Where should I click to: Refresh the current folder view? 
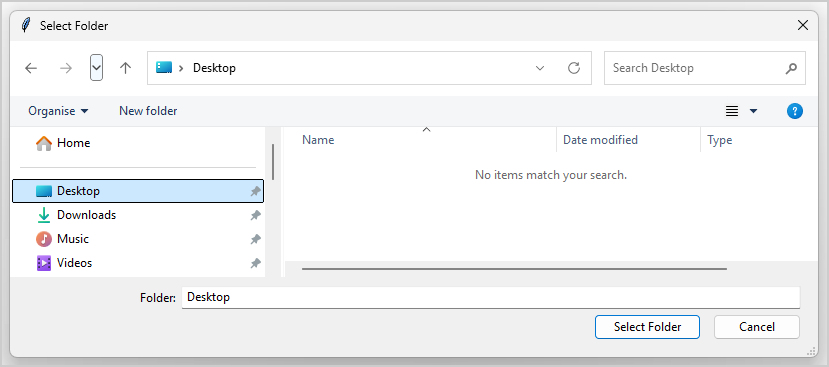coord(574,68)
